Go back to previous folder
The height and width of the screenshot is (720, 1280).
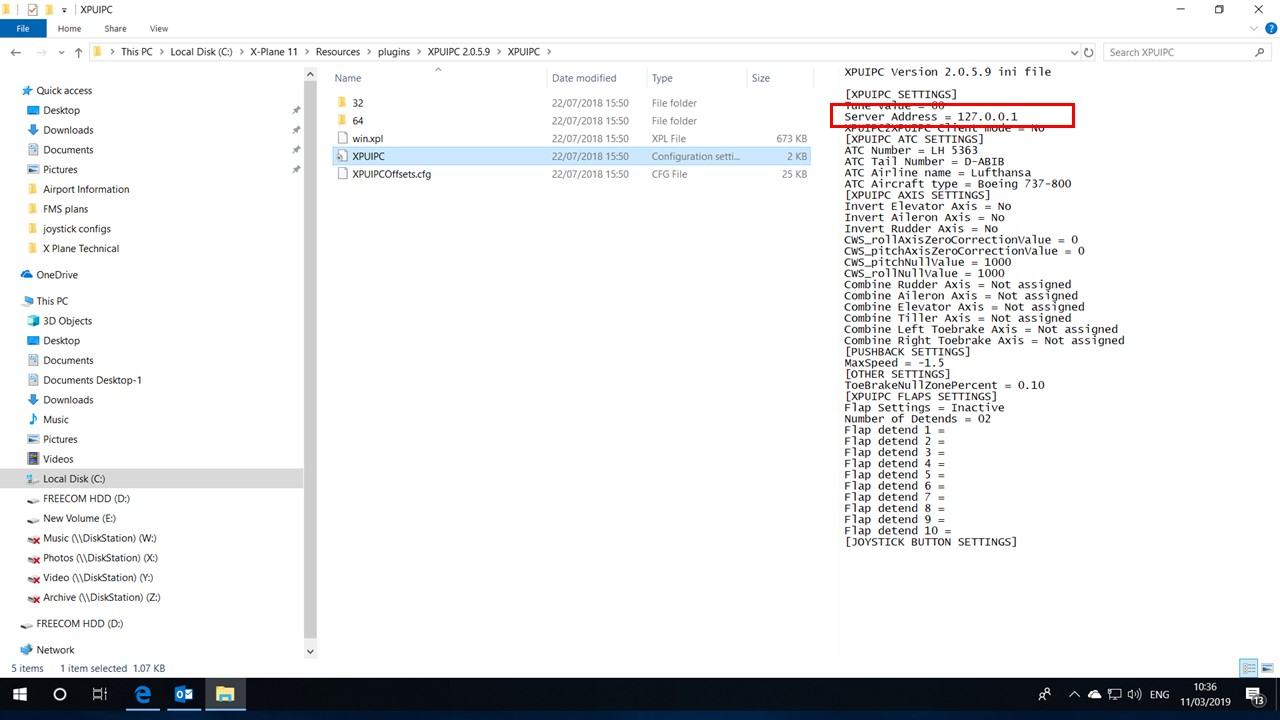coord(15,52)
